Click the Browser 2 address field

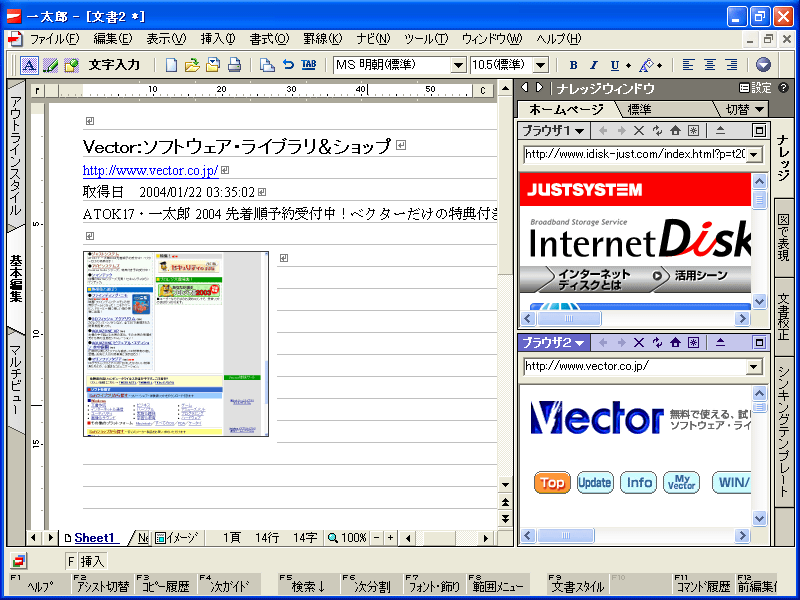click(635, 366)
